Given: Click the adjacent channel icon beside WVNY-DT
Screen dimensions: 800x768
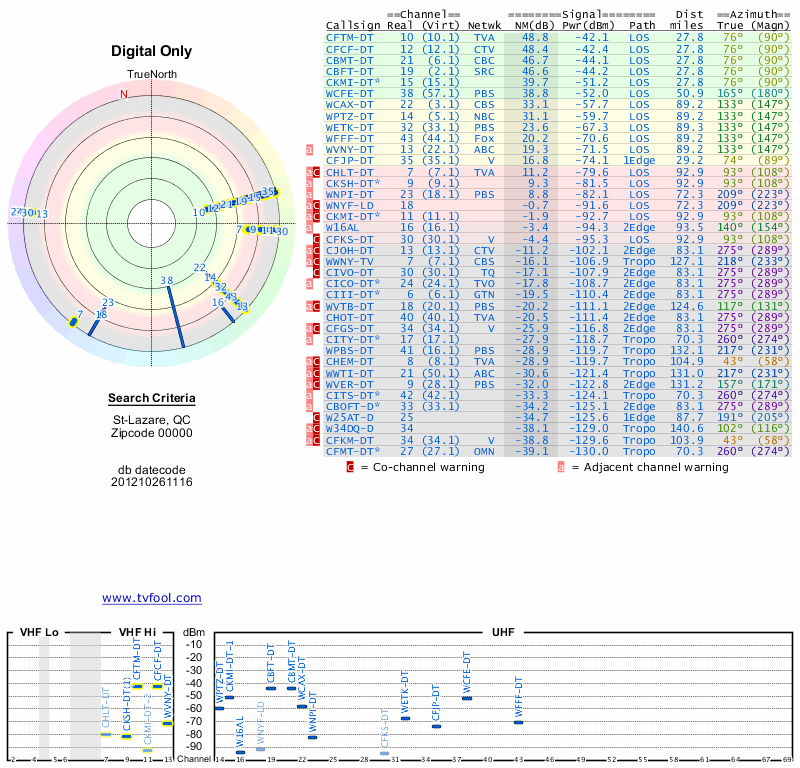Looking at the screenshot, I should (309, 148).
